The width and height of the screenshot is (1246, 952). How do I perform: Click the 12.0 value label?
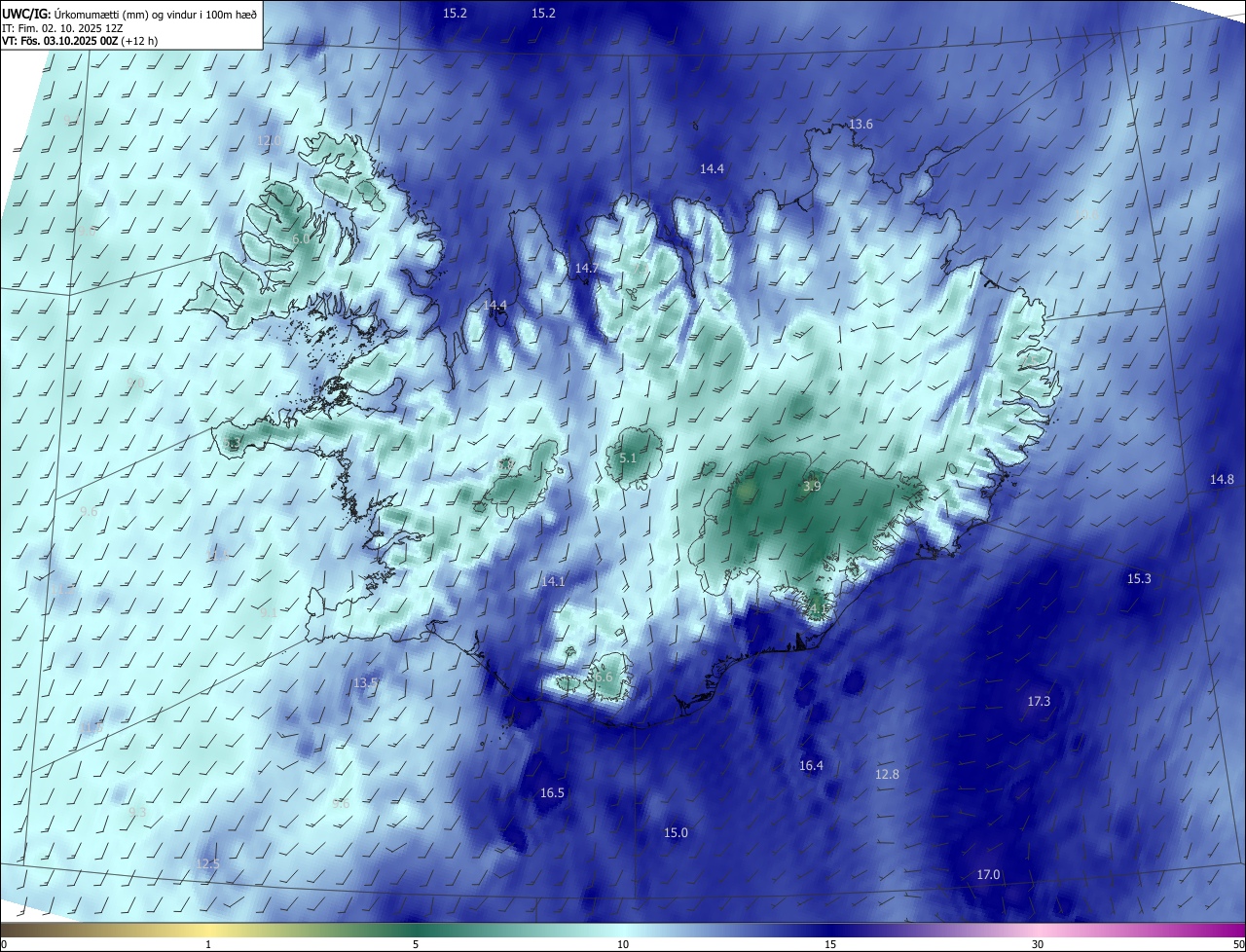[x=269, y=140]
